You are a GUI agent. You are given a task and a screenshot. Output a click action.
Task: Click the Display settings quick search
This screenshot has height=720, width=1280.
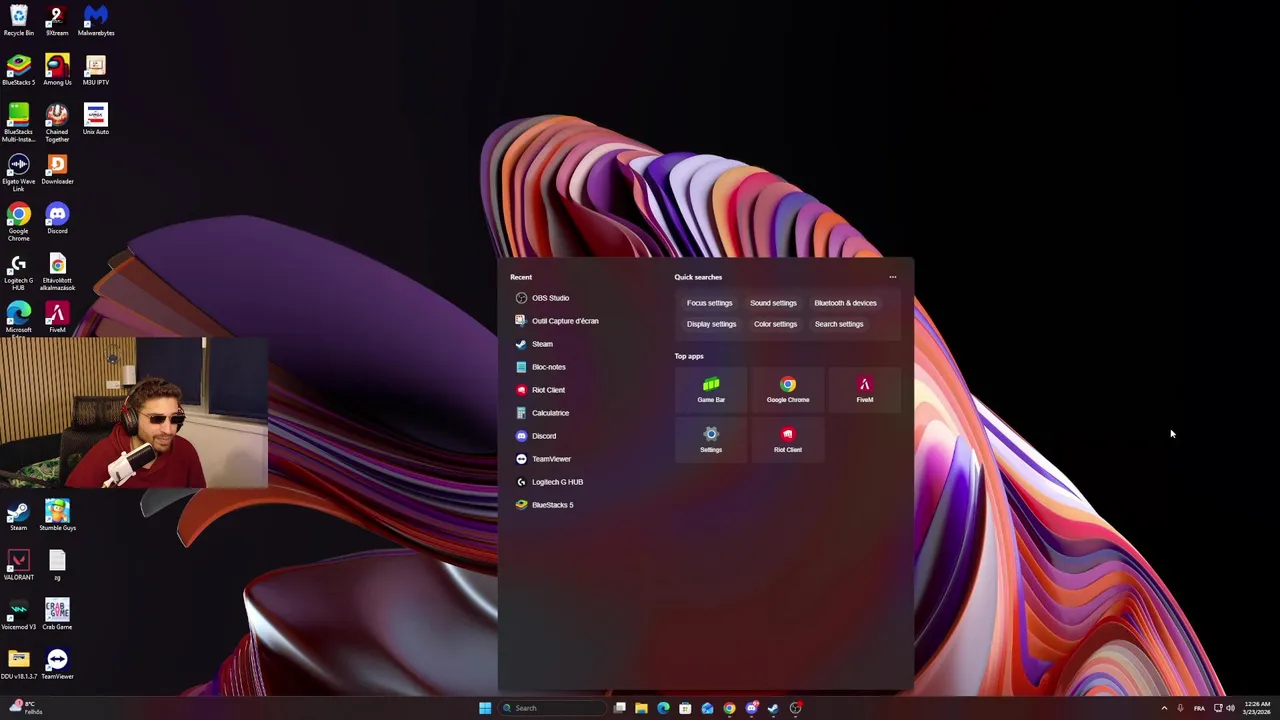711,324
